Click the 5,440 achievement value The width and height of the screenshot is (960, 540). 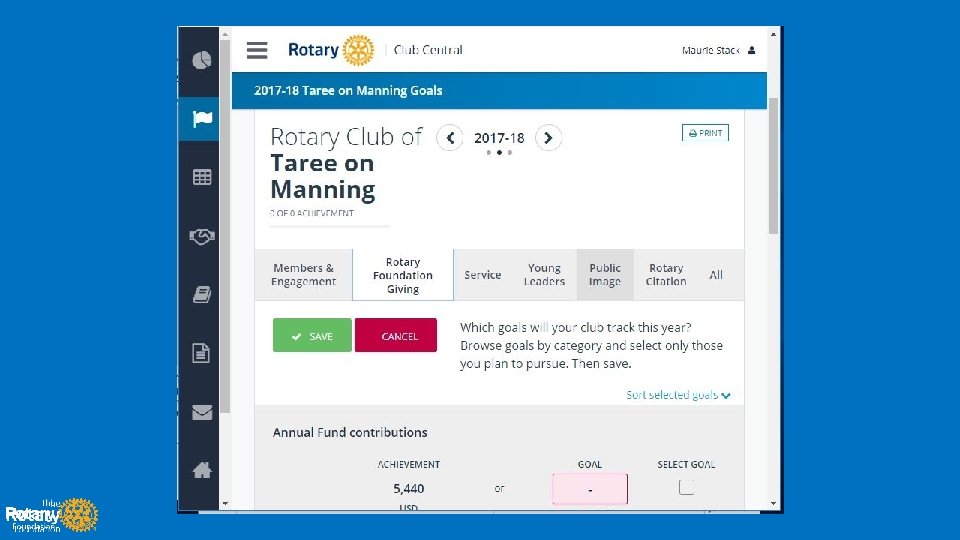click(408, 489)
